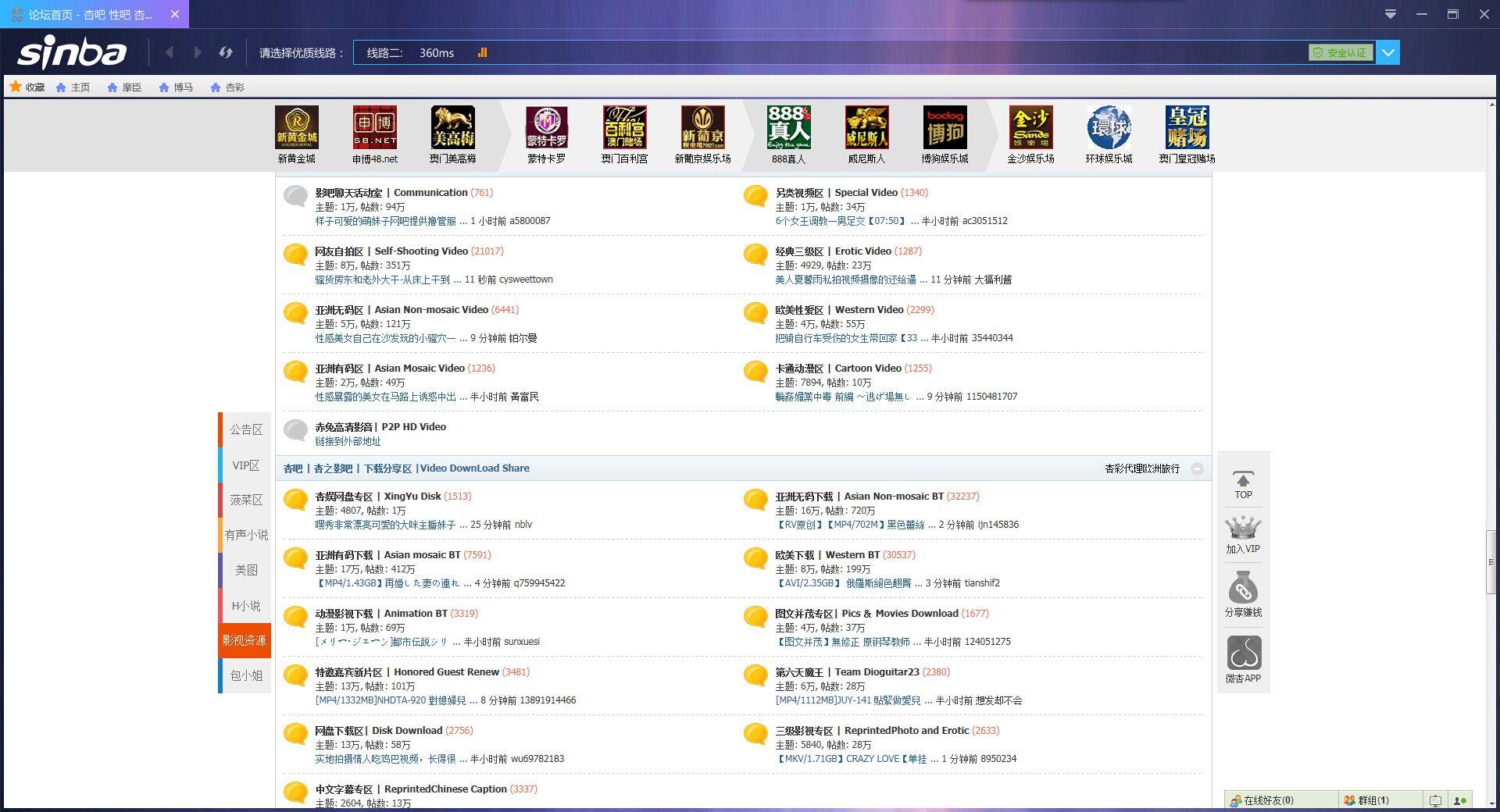Viewport: 1500px width, 812px height.
Task: Open the 主页 bookmark
Action: (x=73, y=87)
